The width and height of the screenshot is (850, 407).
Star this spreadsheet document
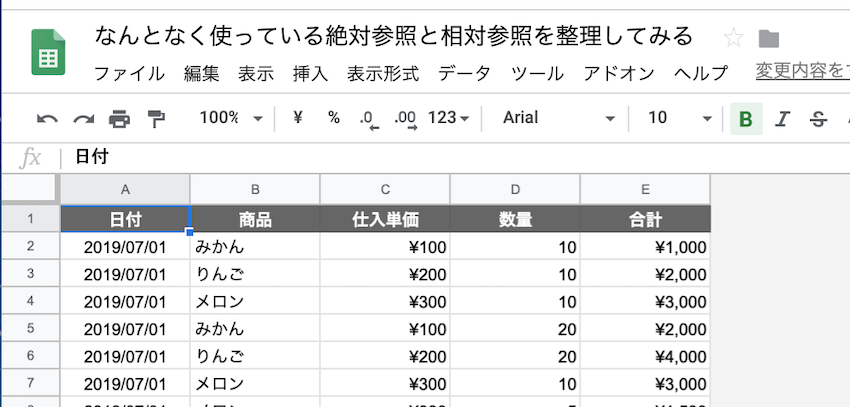[x=734, y=39]
